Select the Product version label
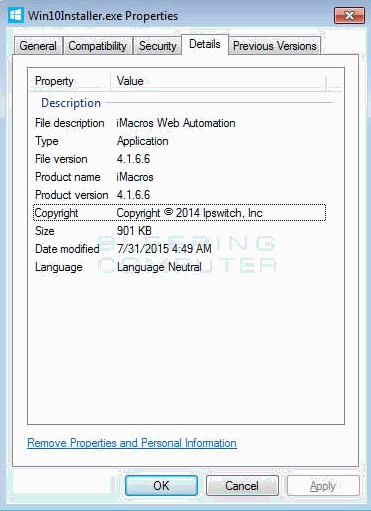Viewport: 371px width, 511px height. point(72,195)
